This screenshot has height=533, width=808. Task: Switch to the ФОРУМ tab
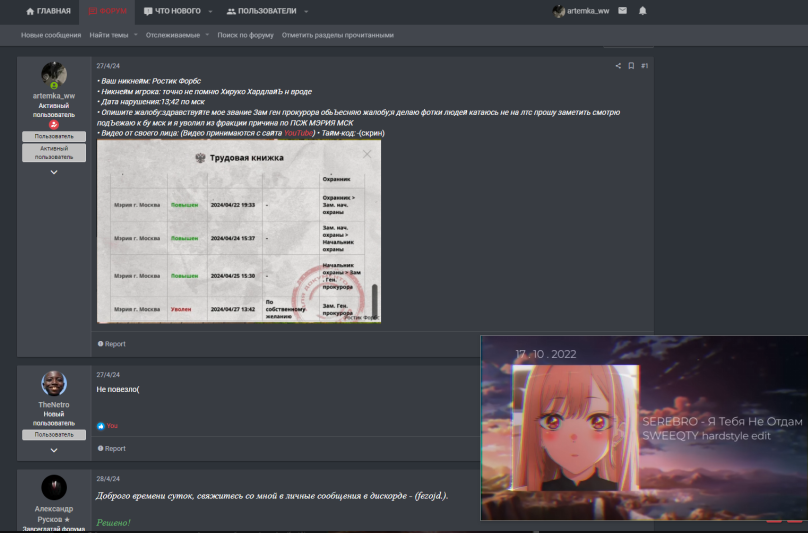click(107, 11)
